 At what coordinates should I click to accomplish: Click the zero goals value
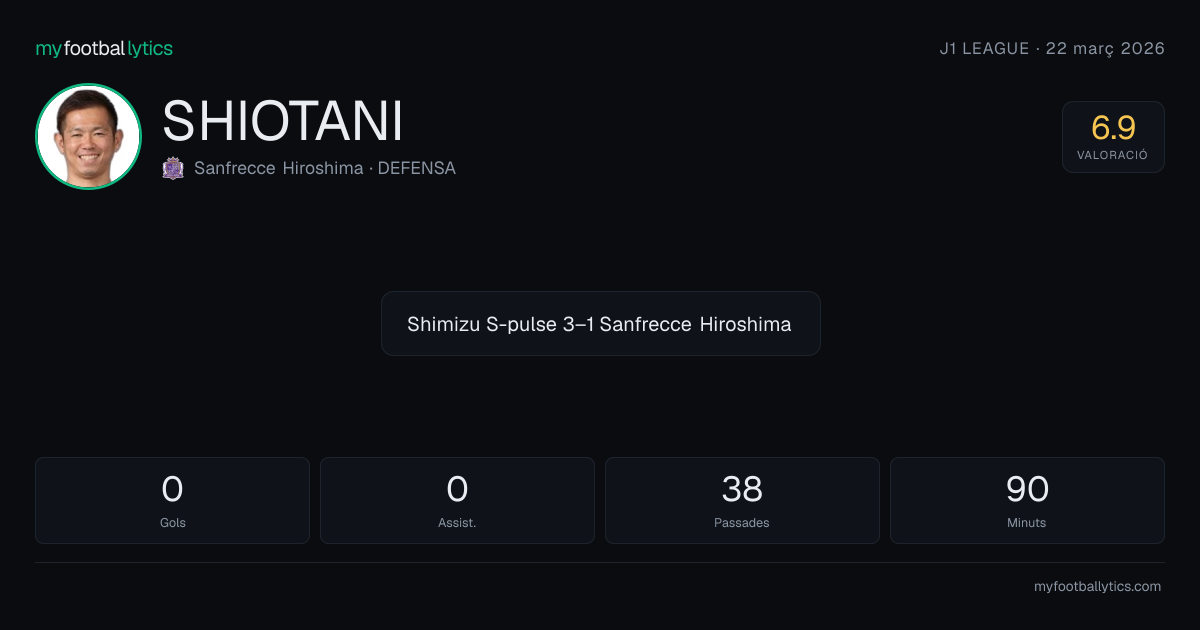[x=172, y=489]
